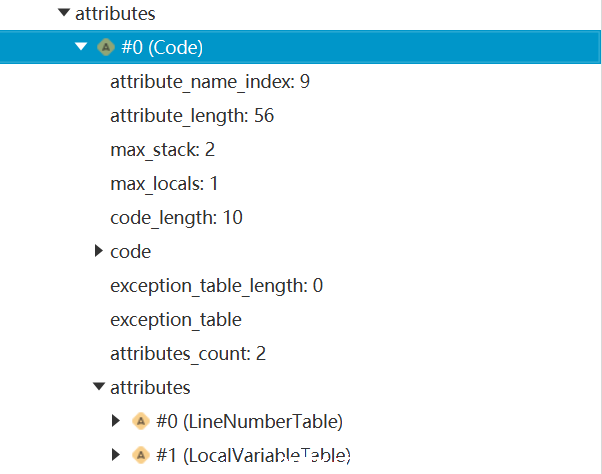The image size is (602, 474).
Task: Click the LineNumberTable attribute icon
Action: pyautogui.click(x=141, y=421)
